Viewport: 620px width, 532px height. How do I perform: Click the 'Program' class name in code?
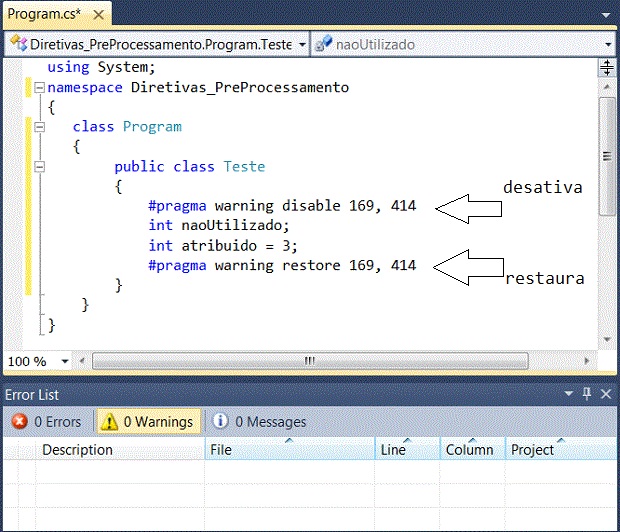point(152,127)
